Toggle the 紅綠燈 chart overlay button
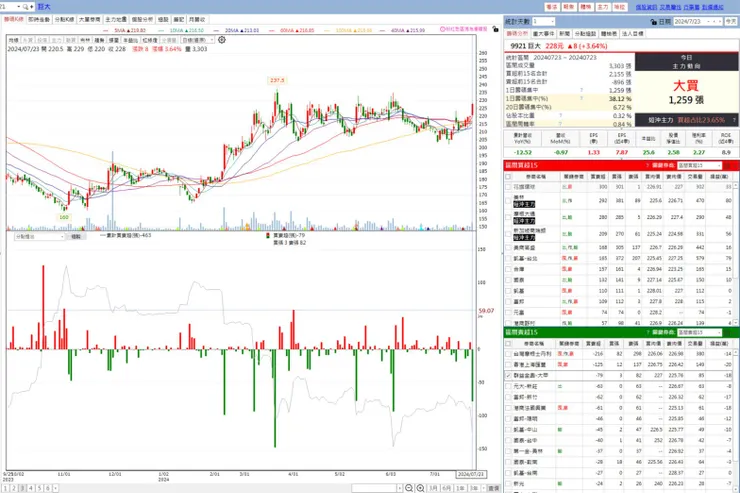Viewport: 740px width, 493px height. (150, 40)
